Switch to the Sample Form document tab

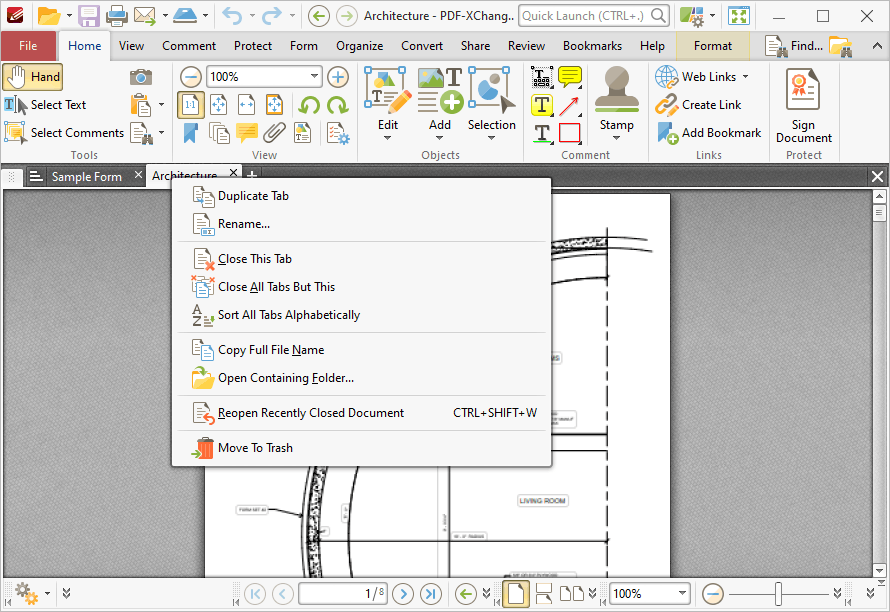click(87, 177)
